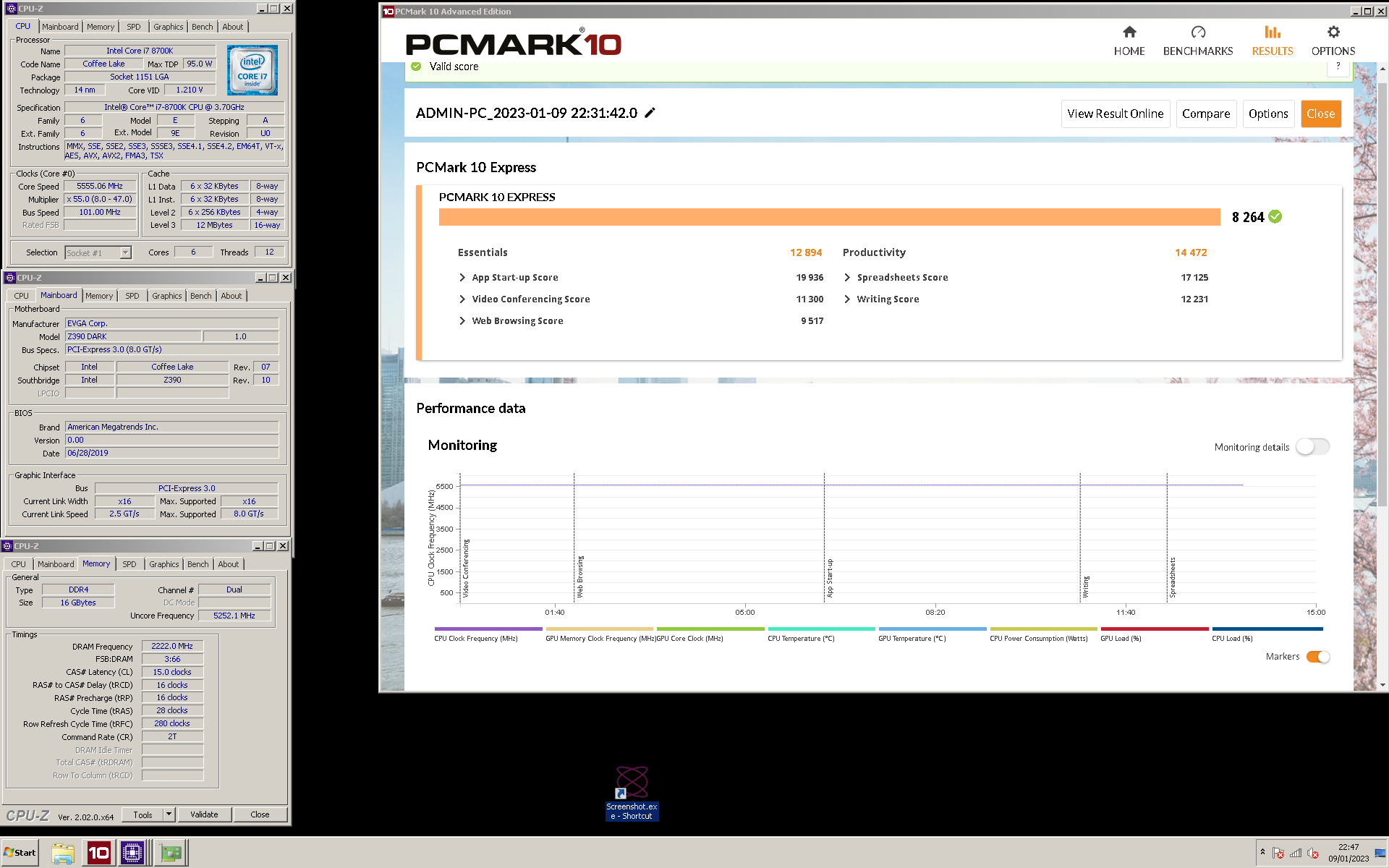This screenshot has width=1389, height=868.
Task: Click the Web Browsing marker in the chart
Action: click(x=579, y=576)
